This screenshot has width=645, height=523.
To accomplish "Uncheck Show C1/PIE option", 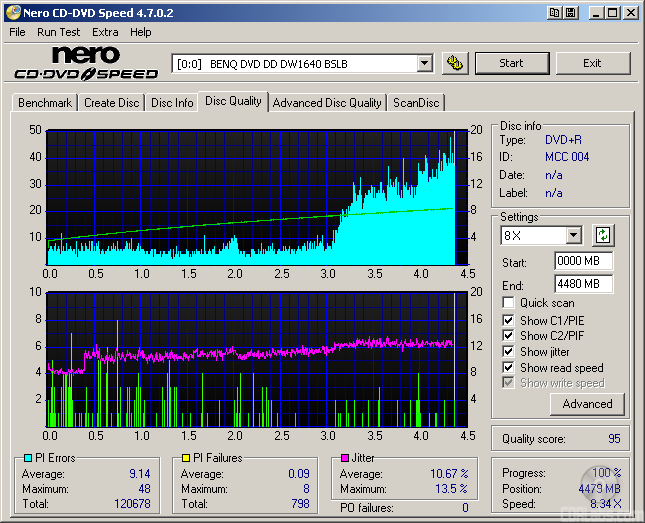I will tap(509, 320).
